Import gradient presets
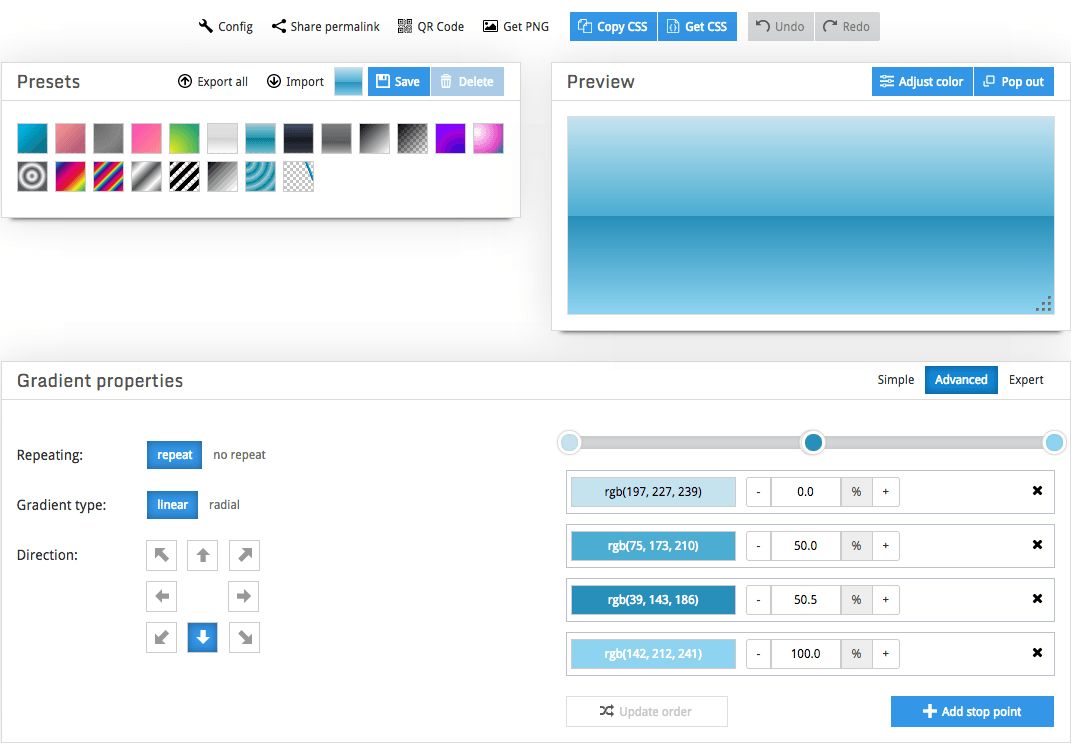The width and height of the screenshot is (1071, 743). [x=295, y=81]
